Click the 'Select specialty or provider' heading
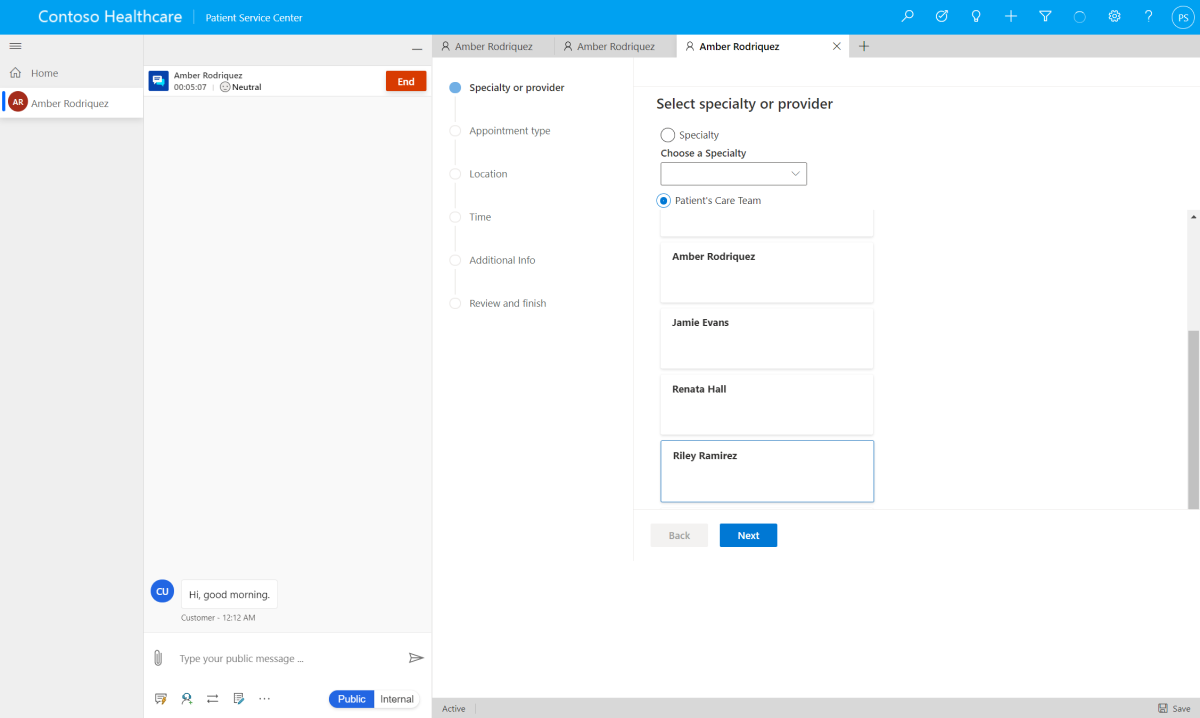1200x718 pixels. click(744, 104)
